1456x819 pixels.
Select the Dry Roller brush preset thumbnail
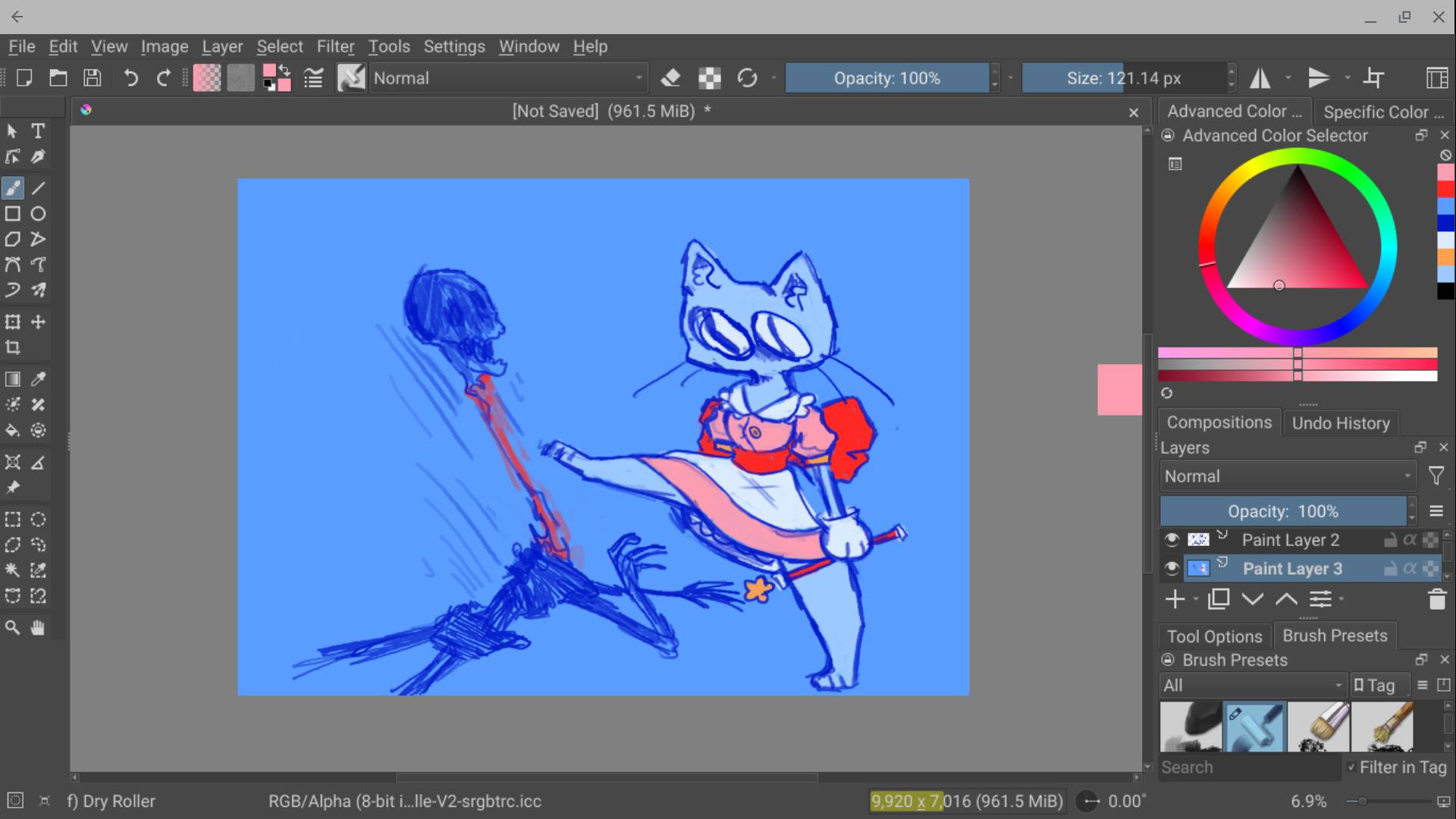coord(1254,726)
